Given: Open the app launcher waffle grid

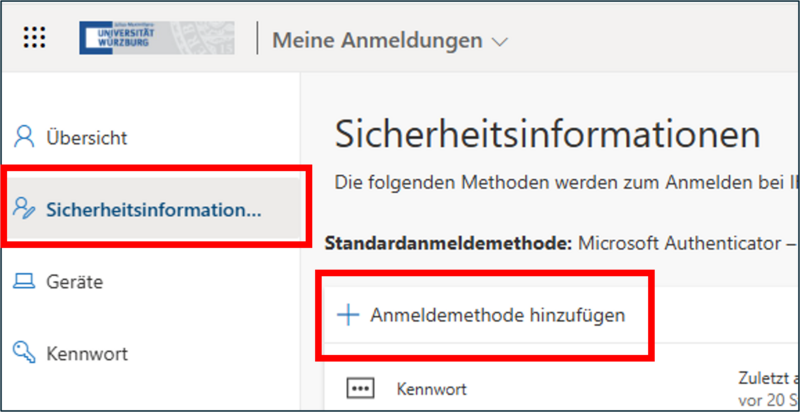Looking at the screenshot, I should point(35,38).
